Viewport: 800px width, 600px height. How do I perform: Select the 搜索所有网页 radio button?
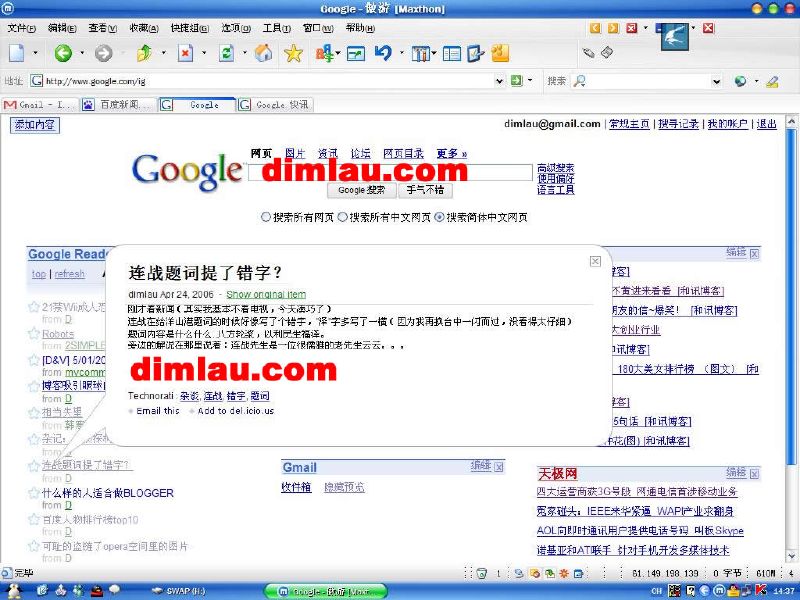coord(265,217)
